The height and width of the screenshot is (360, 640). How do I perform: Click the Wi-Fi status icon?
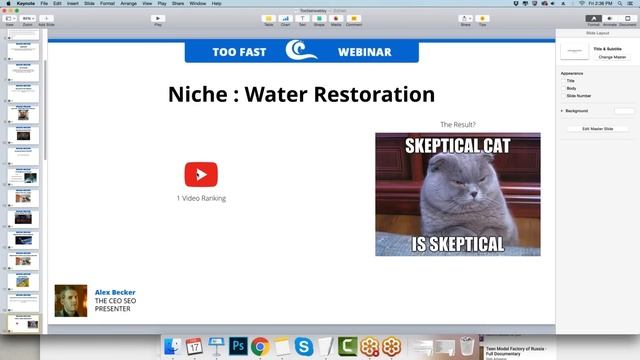[582, 3]
